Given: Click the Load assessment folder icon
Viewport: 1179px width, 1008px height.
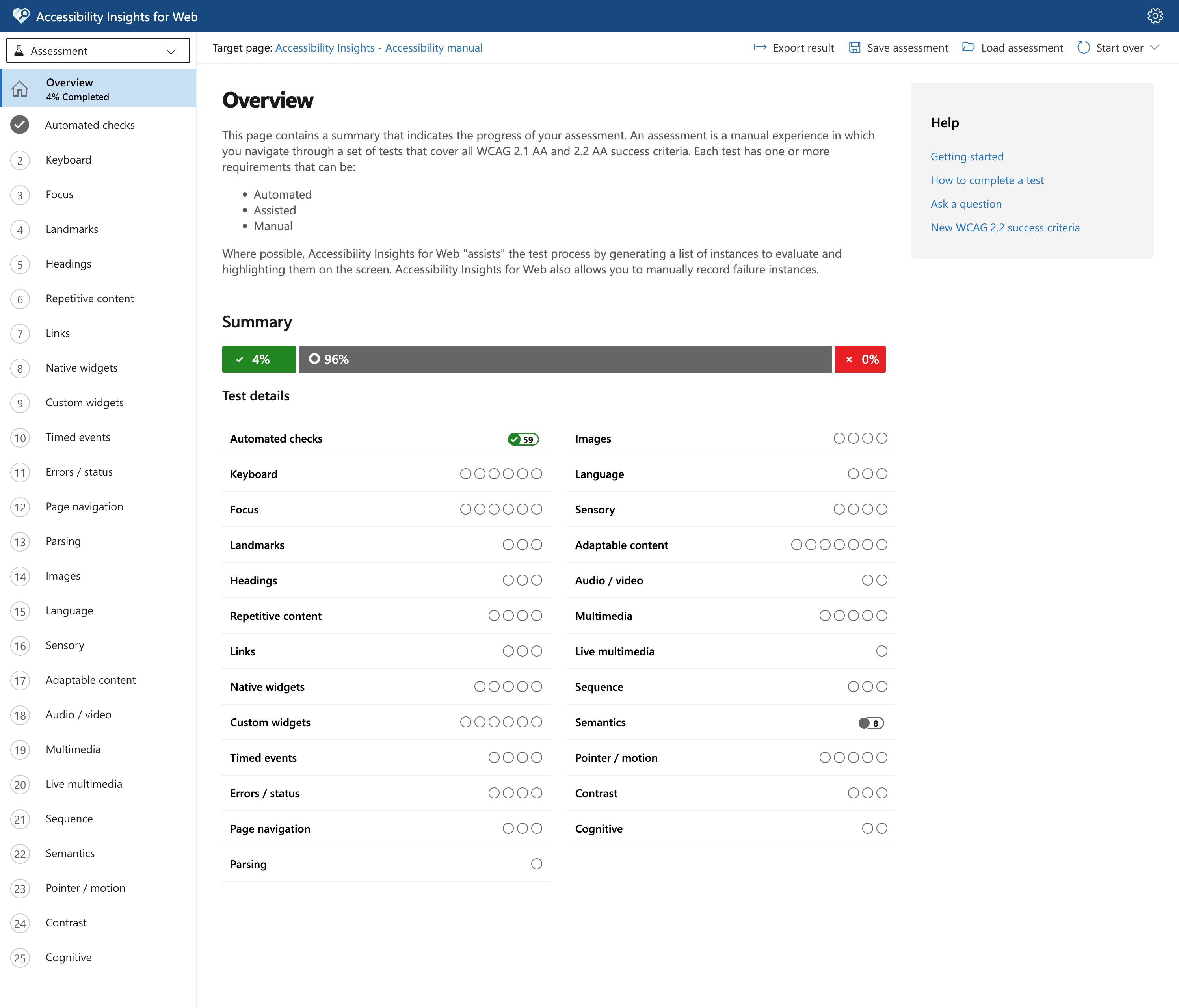Looking at the screenshot, I should pos(968,46).
